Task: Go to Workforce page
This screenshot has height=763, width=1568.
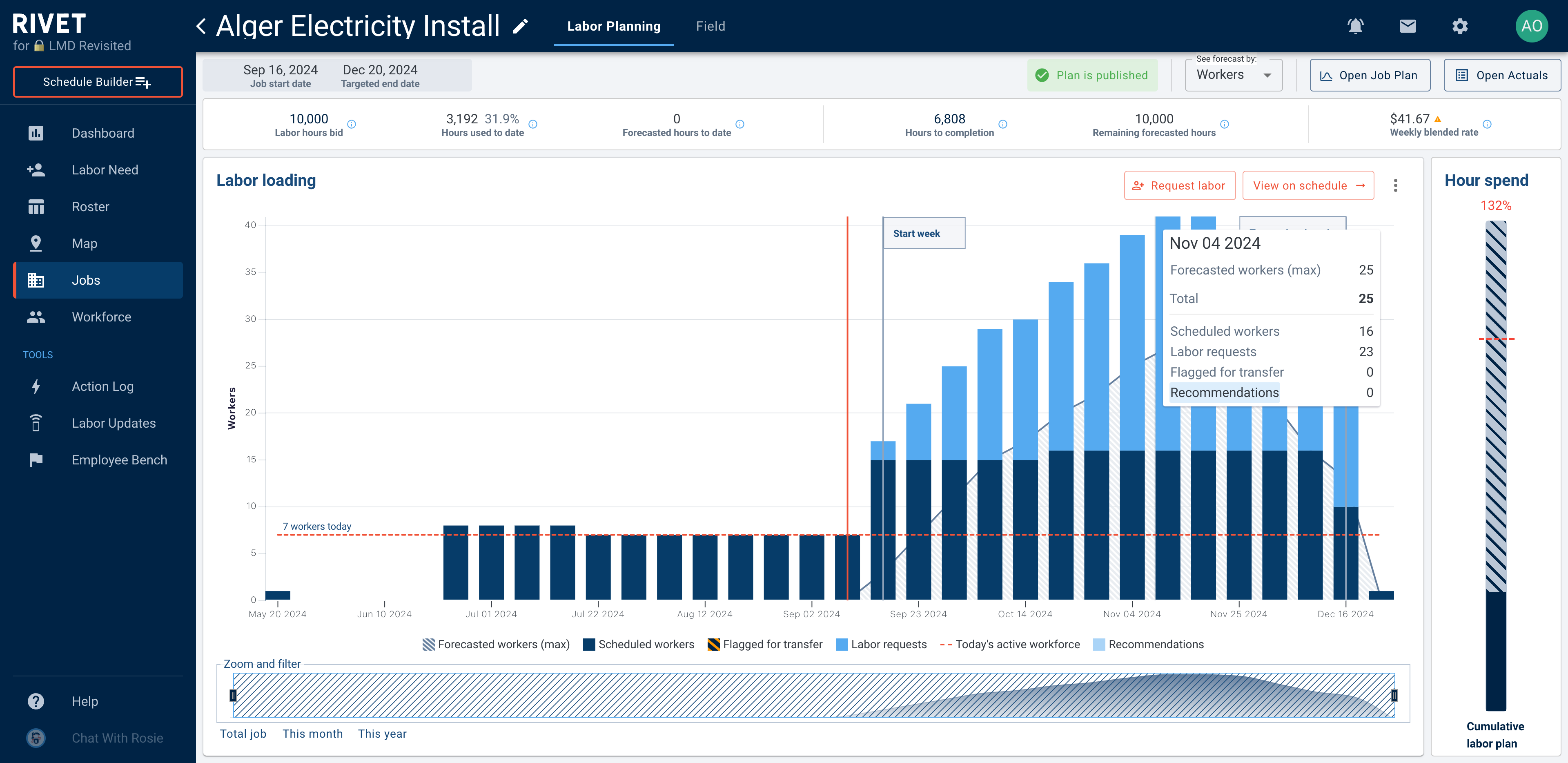Action: coord(98,317)
